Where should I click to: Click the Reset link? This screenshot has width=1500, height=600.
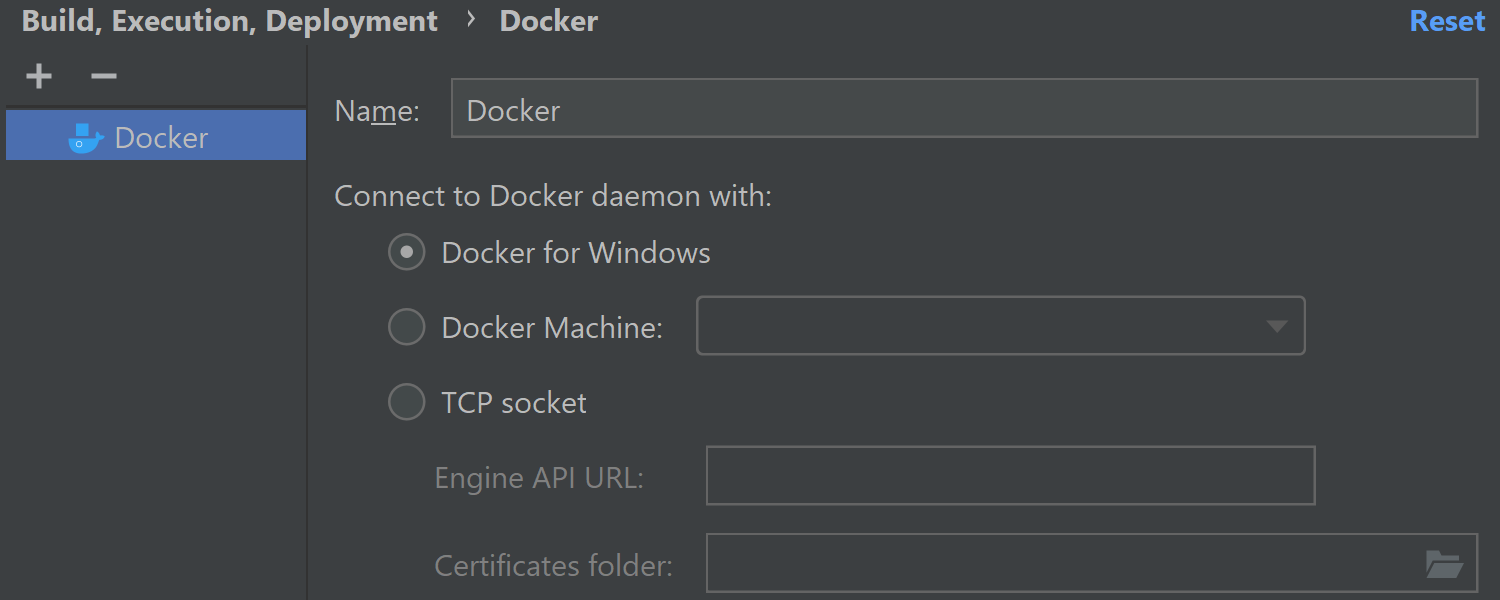(x=1447, y=21)
